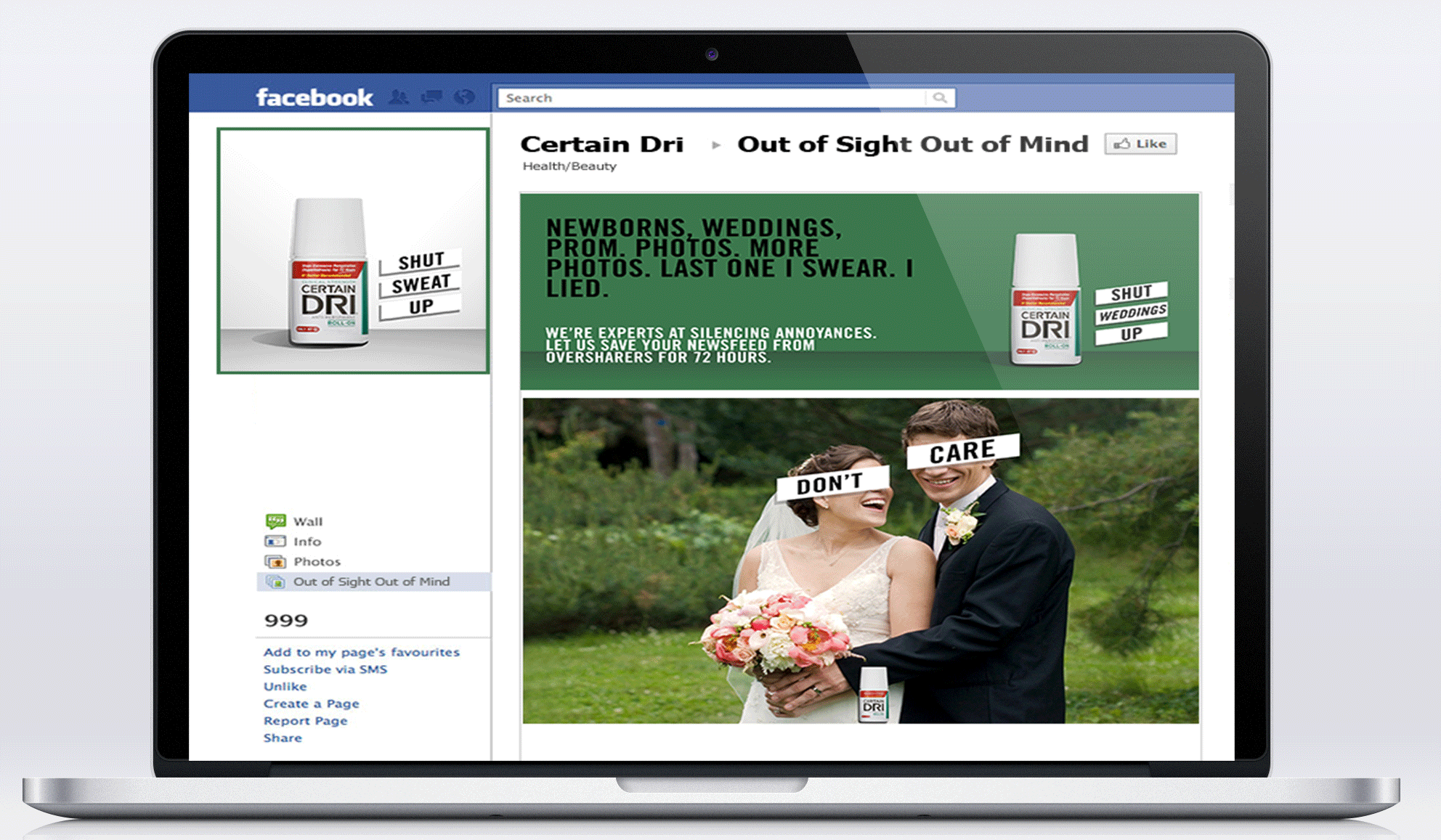
Task: Open the Certain Dri page link
Action: [602, 144]
